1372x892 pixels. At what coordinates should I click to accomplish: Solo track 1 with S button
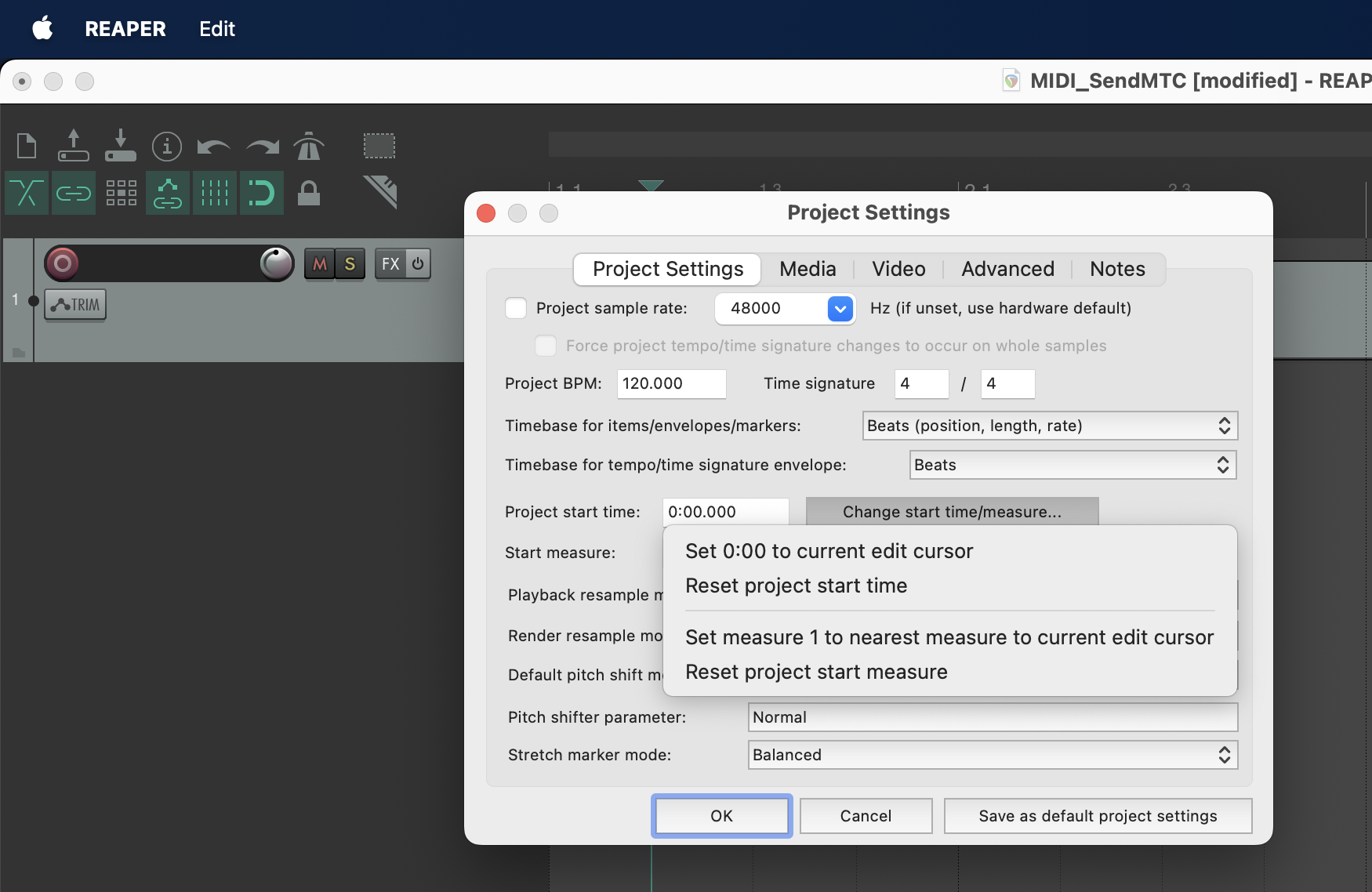tap(350, 264)
